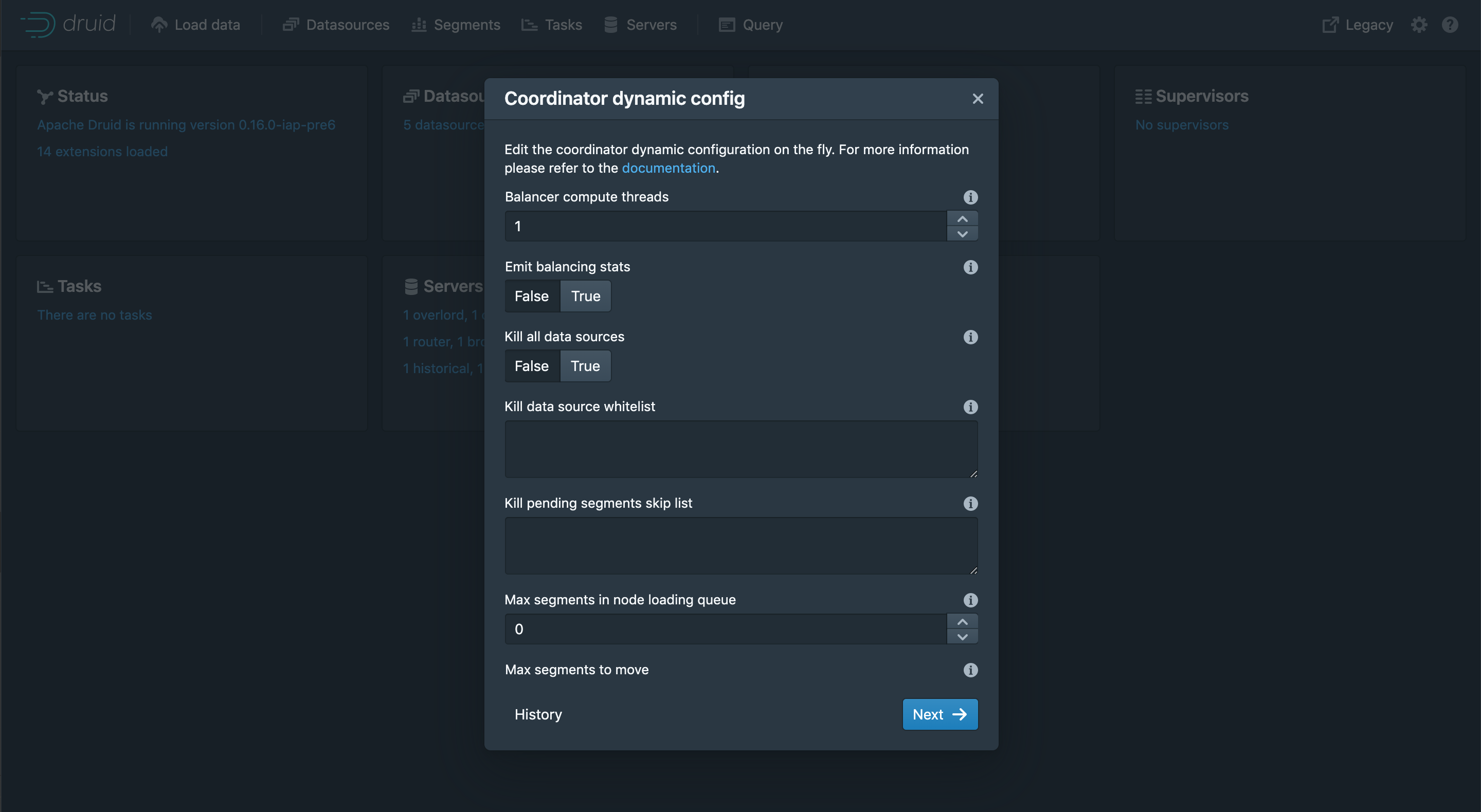Set Kill all data sources to True
1481x812 pixels.
click(x=586, y=366)
